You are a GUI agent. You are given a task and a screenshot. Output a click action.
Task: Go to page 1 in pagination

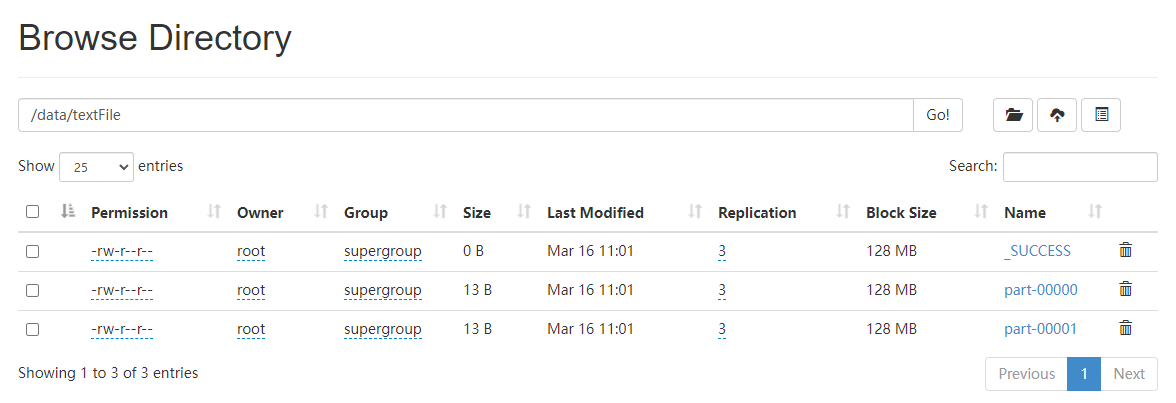coord(1084,374)
